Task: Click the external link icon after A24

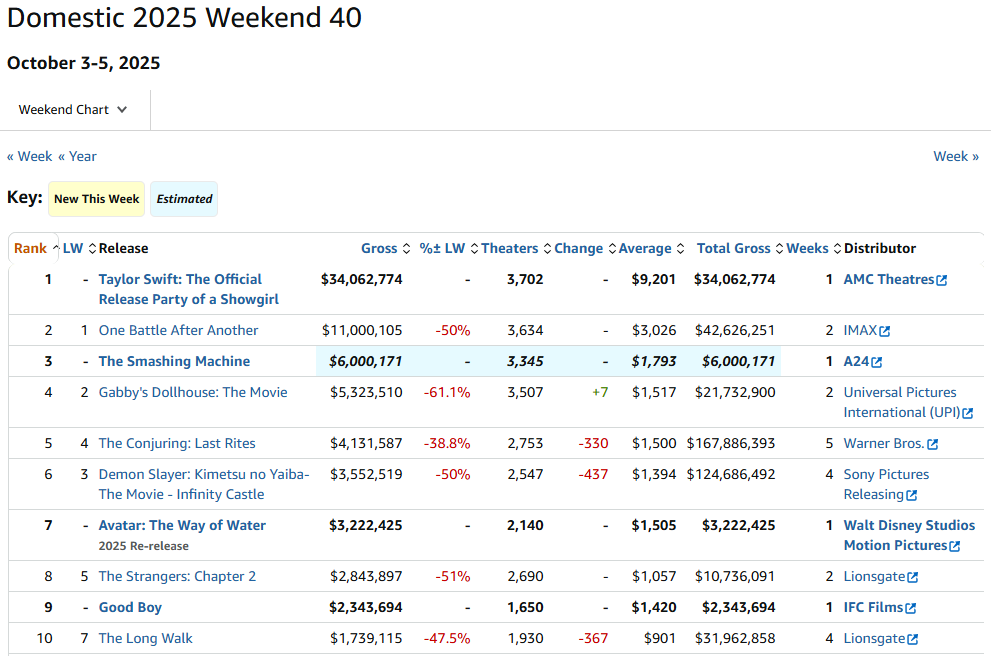Action: click(x=877, y=363)
